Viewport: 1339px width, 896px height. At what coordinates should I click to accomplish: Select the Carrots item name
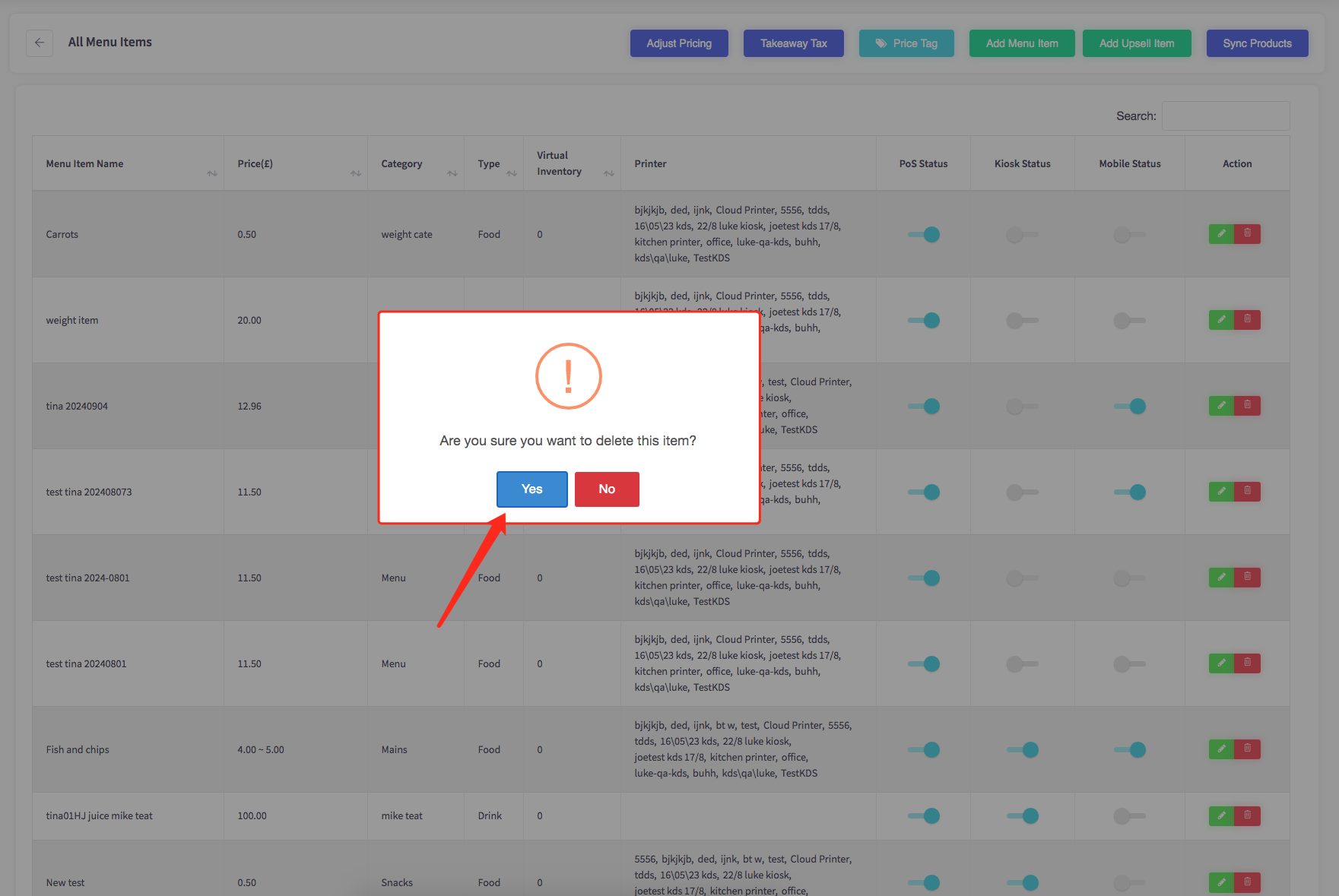tap(62, 235)
